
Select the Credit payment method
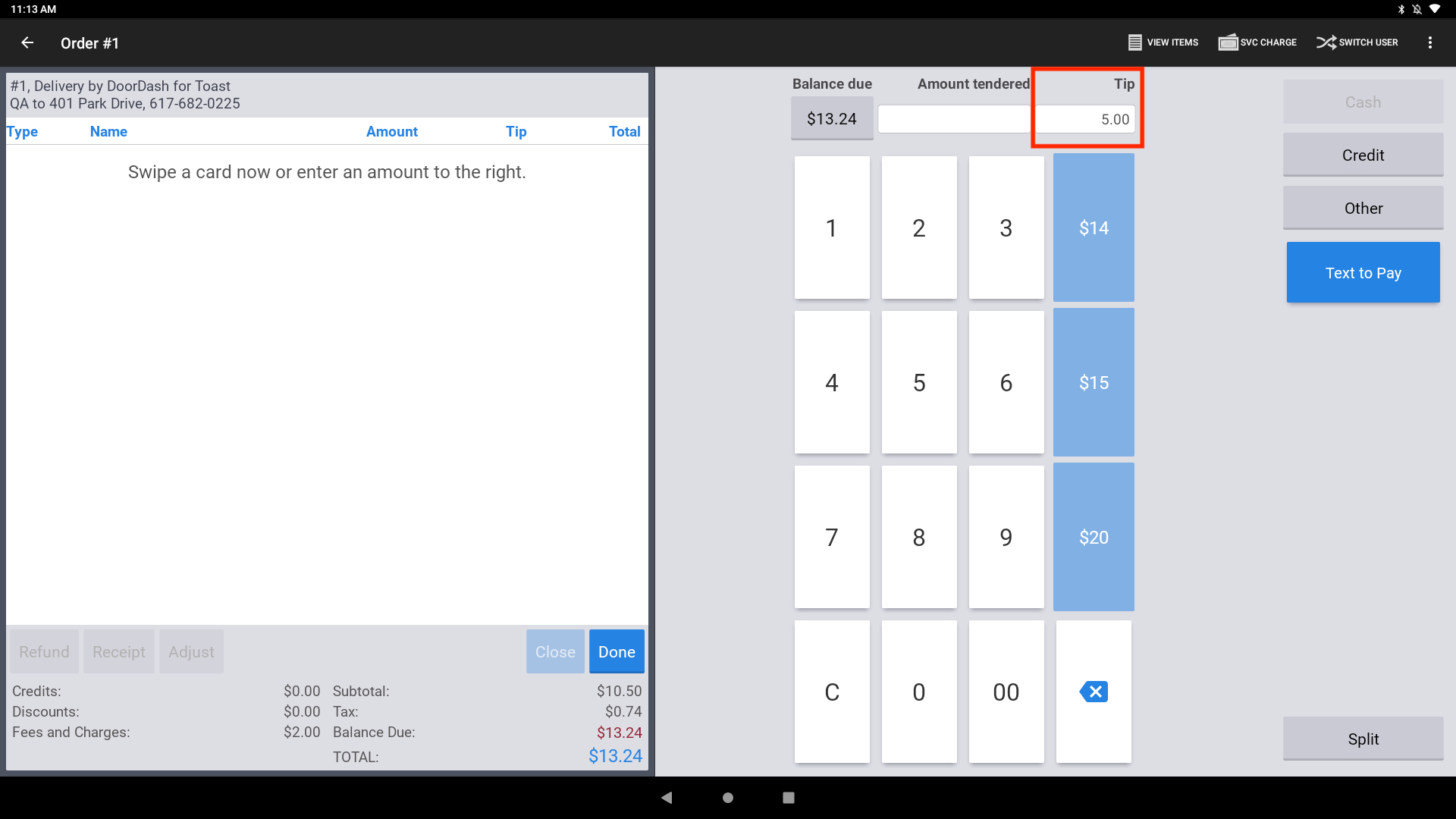1363,155
